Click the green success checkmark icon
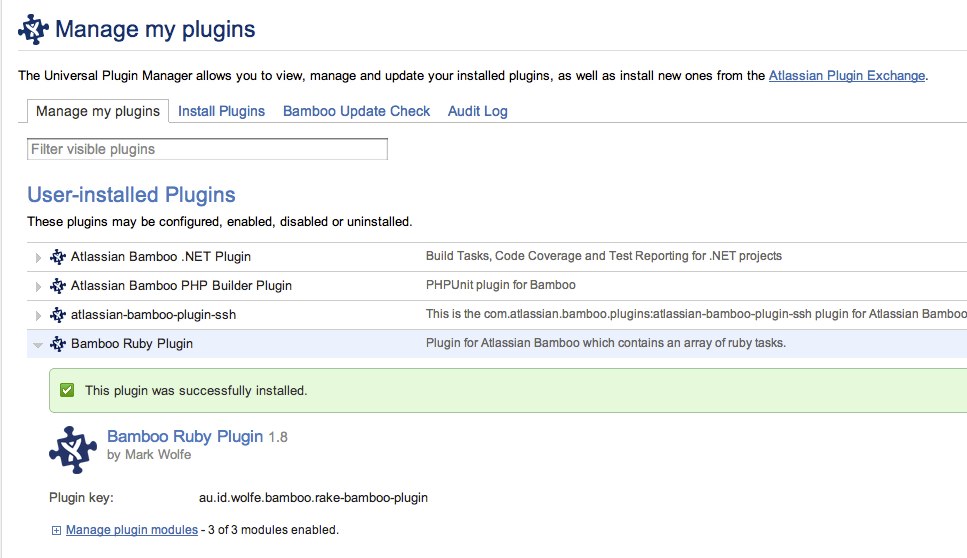Viewport: 967px width, 558px height. [x=67, y=390]
